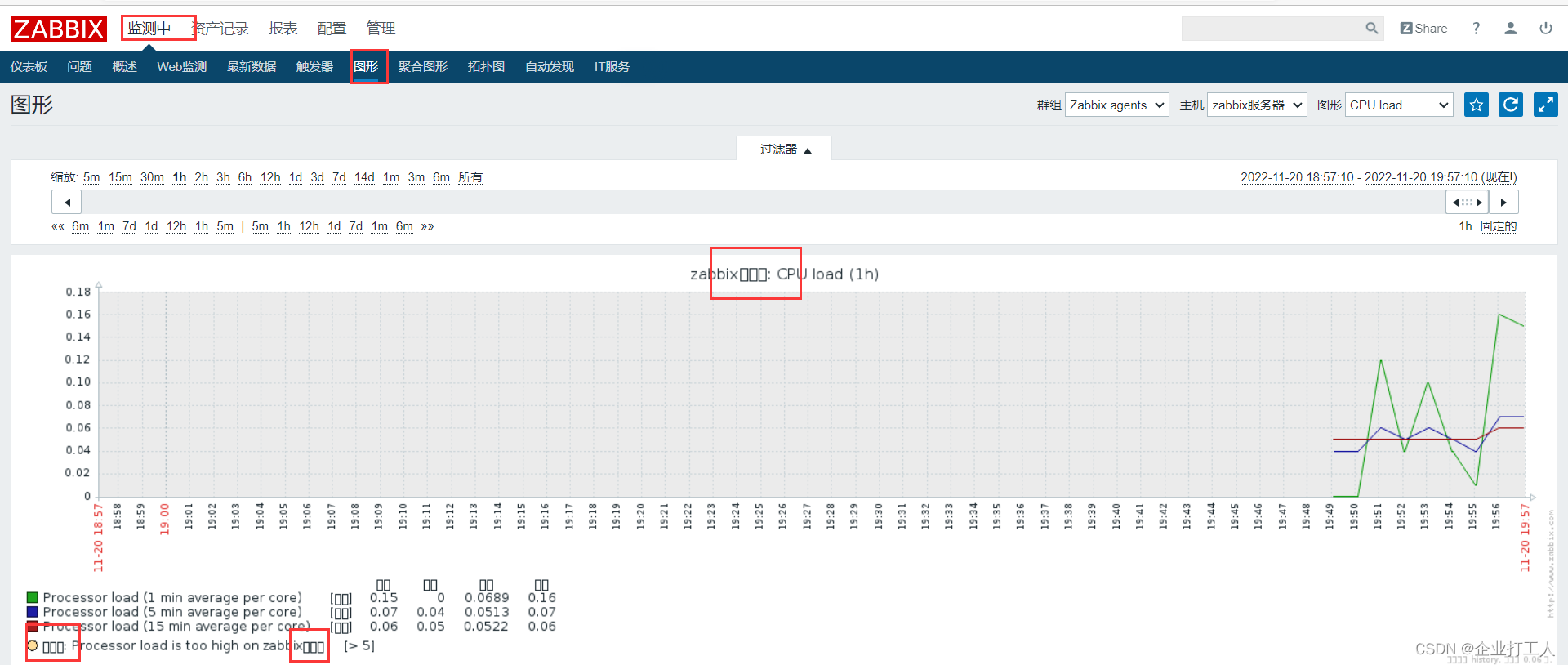Screen dimensions: 1568x665
Task: Click the »» jump forward arrows
Action: 427,226
